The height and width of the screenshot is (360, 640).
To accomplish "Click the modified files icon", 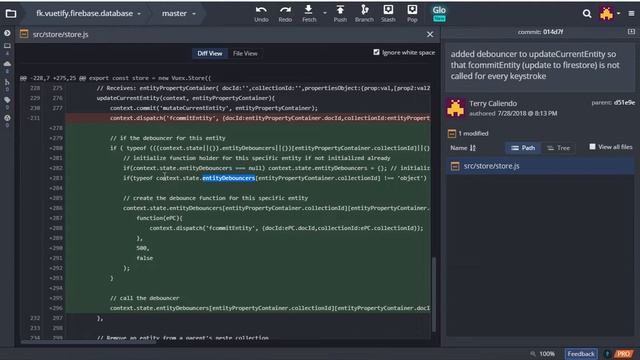I will (452, 133).
